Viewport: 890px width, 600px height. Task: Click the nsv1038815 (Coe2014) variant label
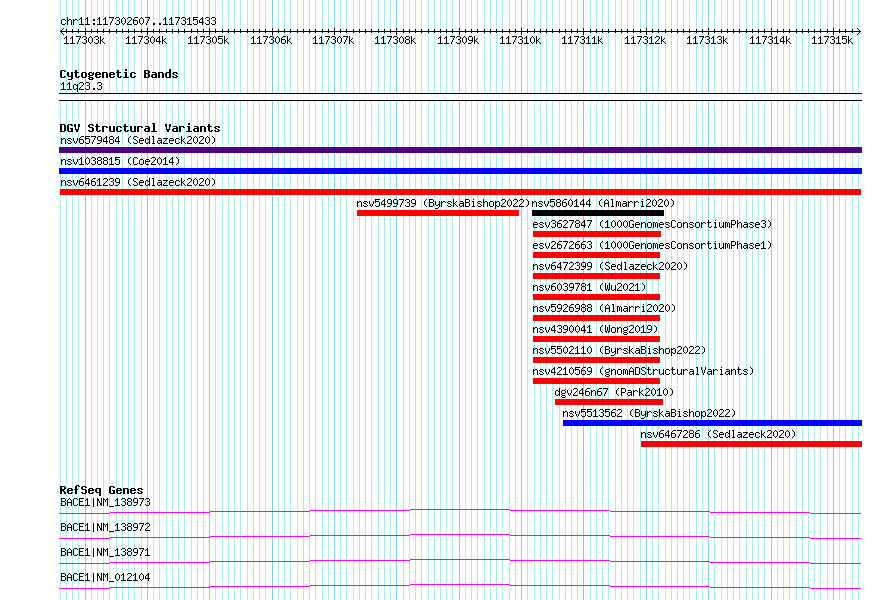point(120,161)
